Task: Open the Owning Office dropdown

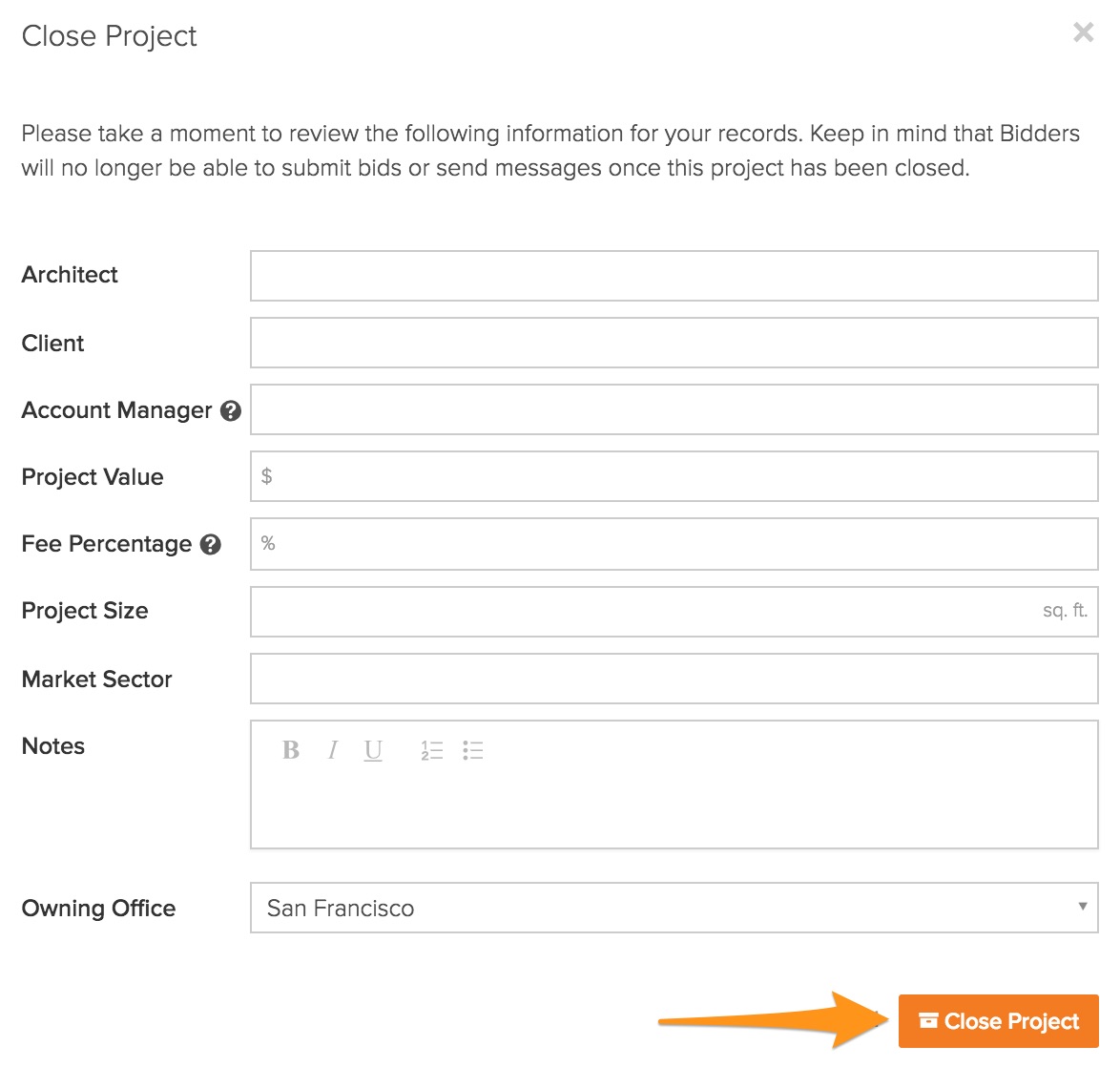Action: click(674, 908)
